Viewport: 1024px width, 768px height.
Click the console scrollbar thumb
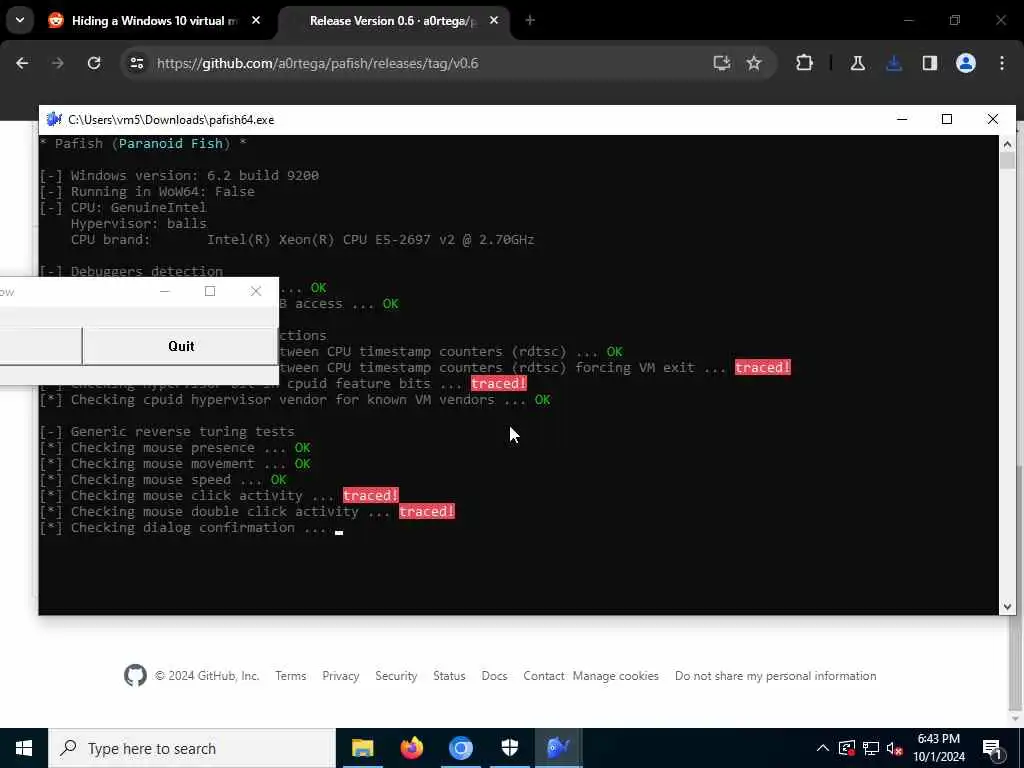point(1007,161)
